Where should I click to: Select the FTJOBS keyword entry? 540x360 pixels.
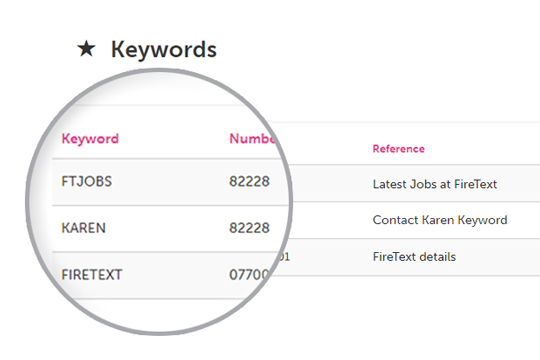(x=87, y=181)
